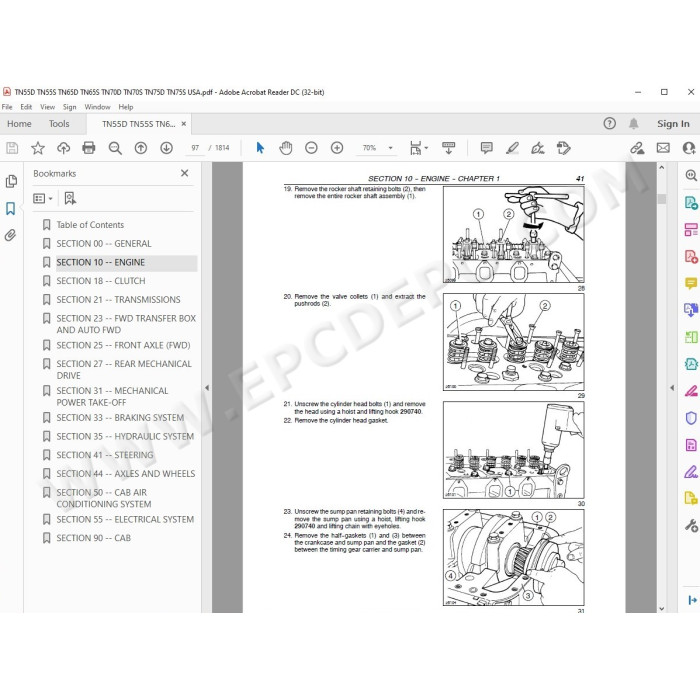Go to SECTION 18 -- CLUTCH bookmark
The image size is (700, 700).
pyautogui.click(x=100, y=281)
